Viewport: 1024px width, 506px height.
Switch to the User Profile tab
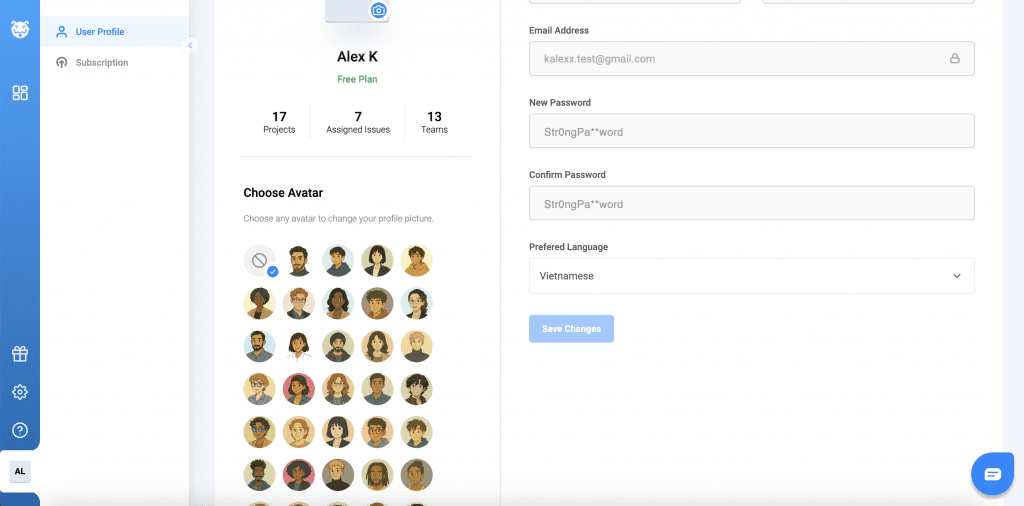coord(99,32)
